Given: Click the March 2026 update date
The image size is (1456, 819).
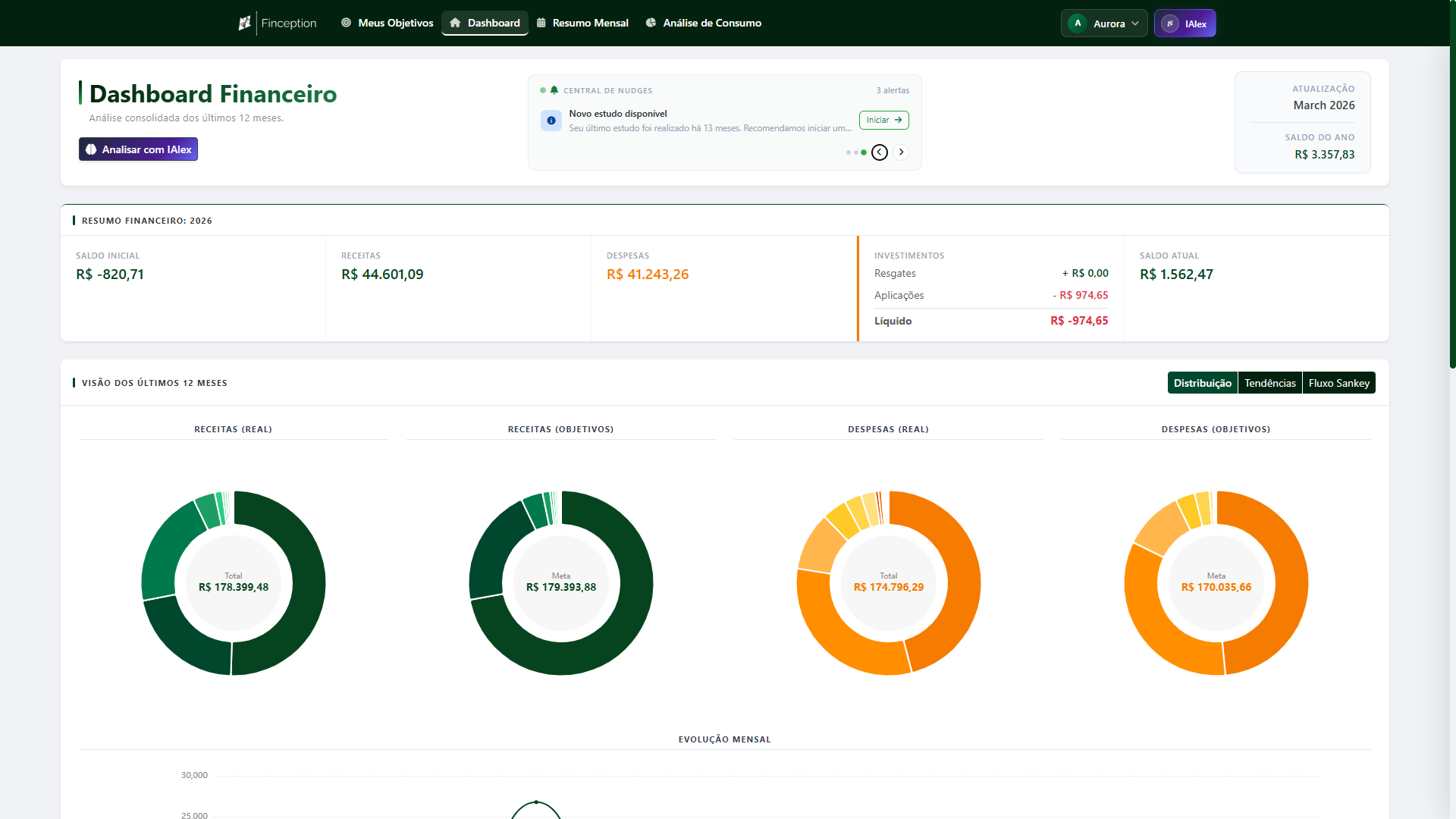Looking at the screenshot, I should pos(1324,105).
